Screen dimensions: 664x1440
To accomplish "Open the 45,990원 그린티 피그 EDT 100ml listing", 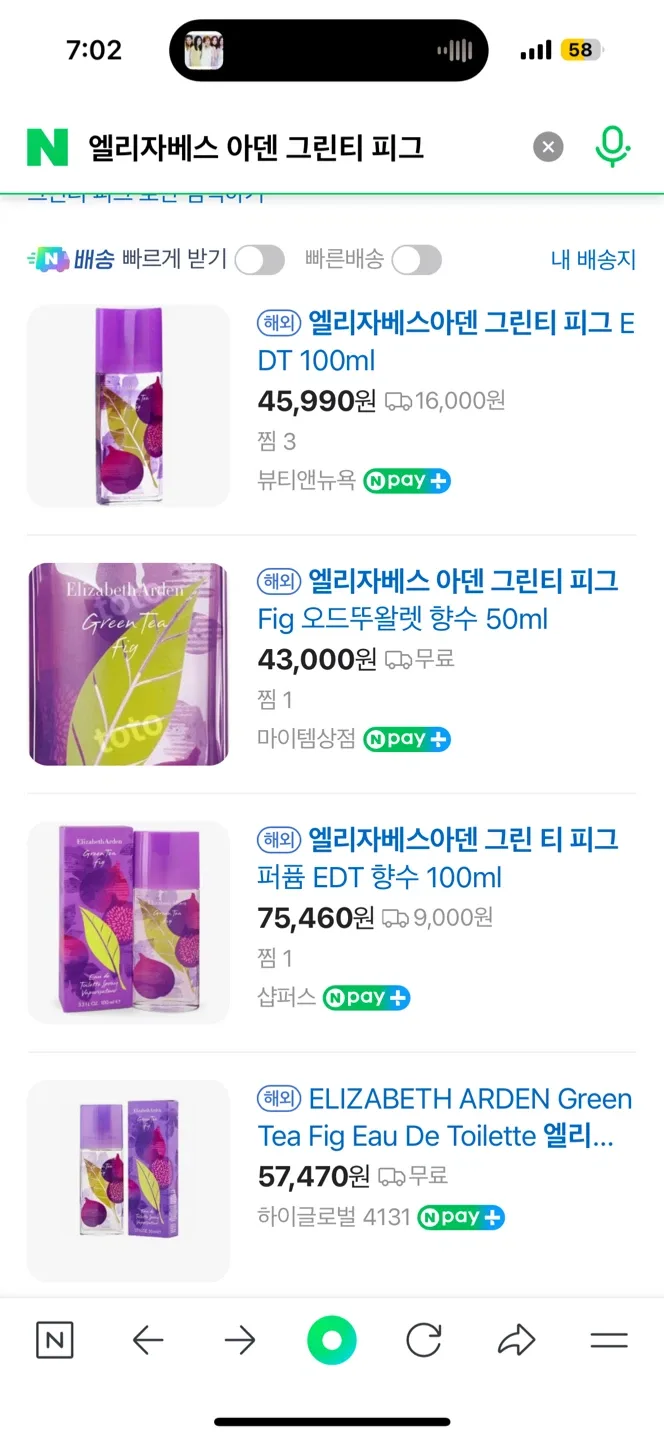I will pos(446,342).
